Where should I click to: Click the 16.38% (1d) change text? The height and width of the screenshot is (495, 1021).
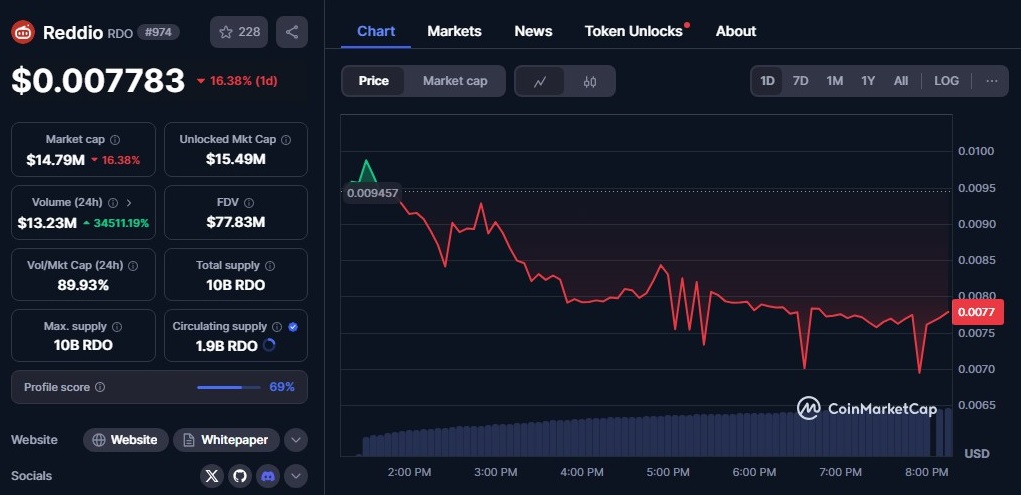(244, 81)
